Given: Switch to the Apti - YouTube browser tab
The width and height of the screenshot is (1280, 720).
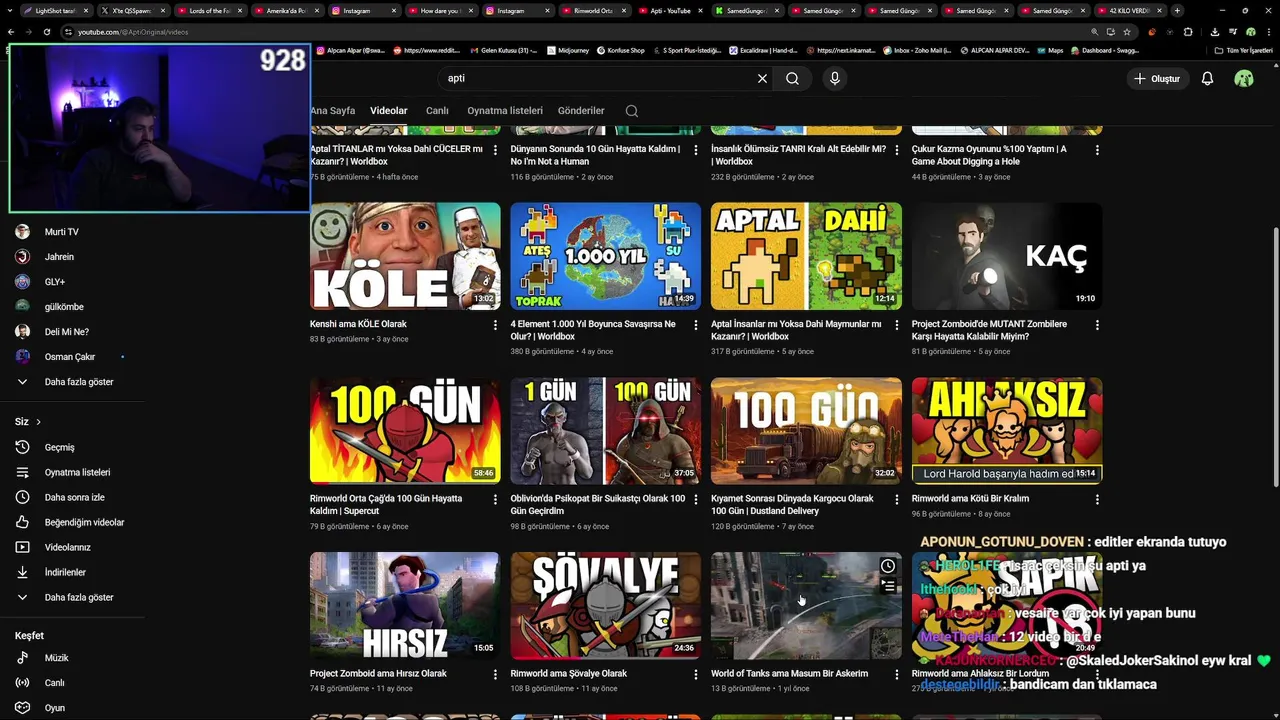Looking at the screenshot, I should coord(671,11).
